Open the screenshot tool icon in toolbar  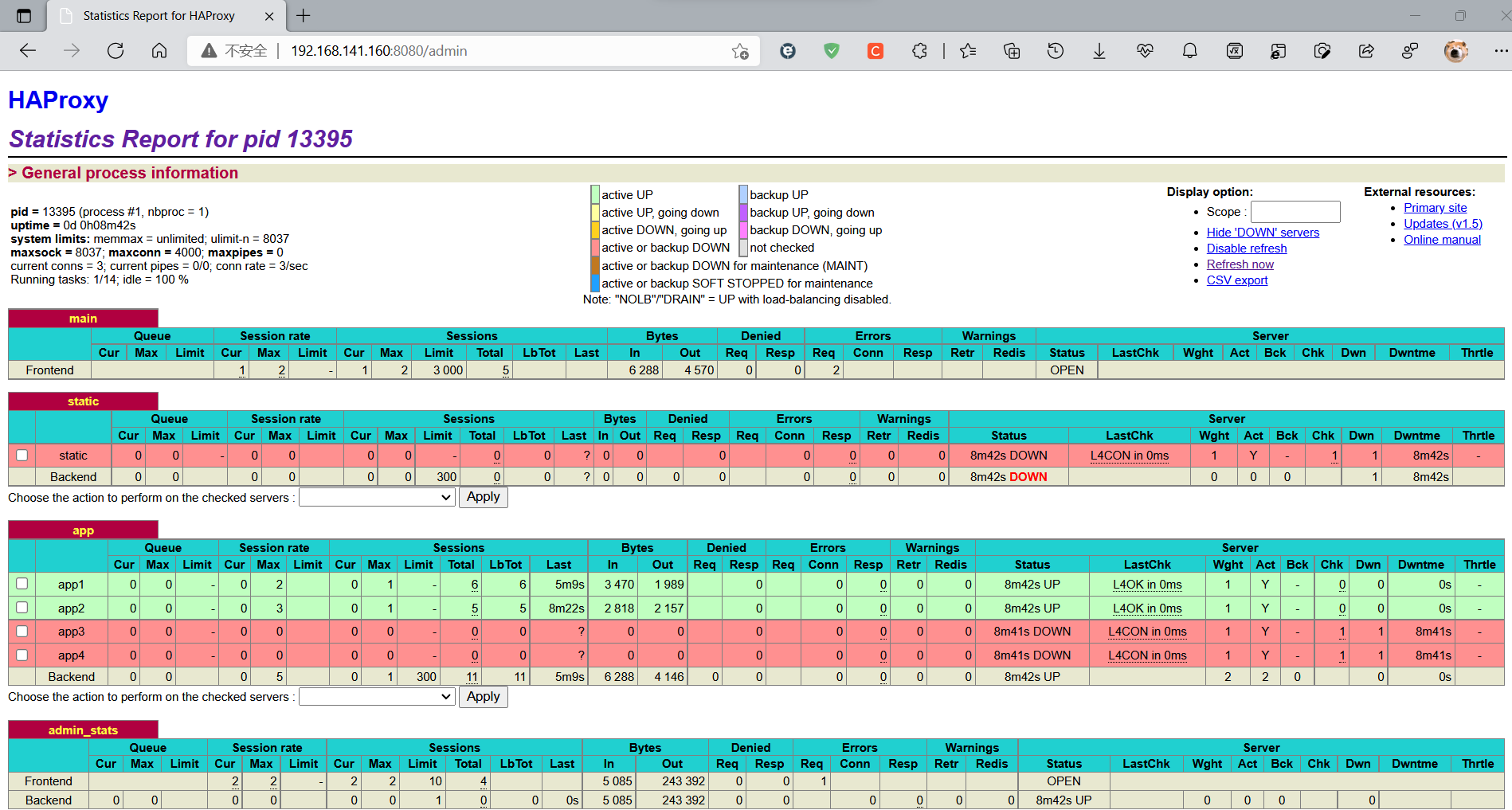pos(1322,51)
